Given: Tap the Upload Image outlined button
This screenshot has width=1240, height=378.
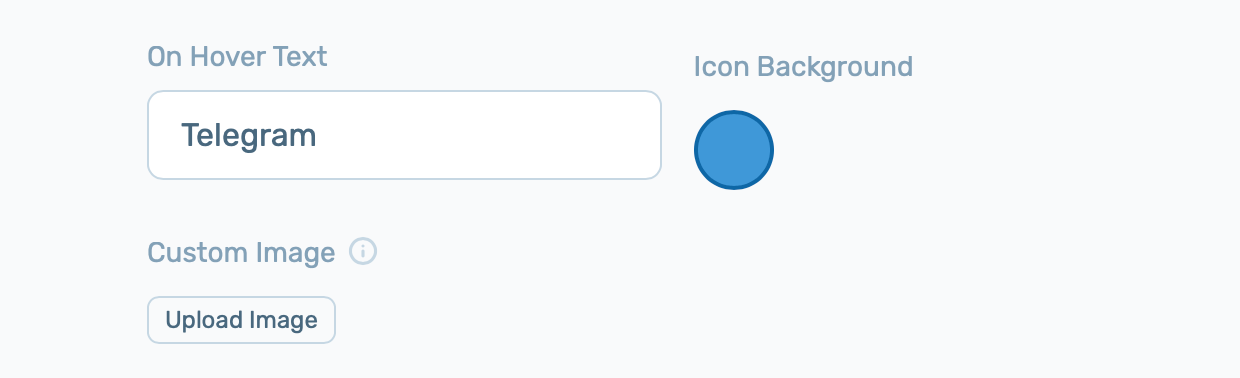Looking at the screenshot, I should (241, 320).
